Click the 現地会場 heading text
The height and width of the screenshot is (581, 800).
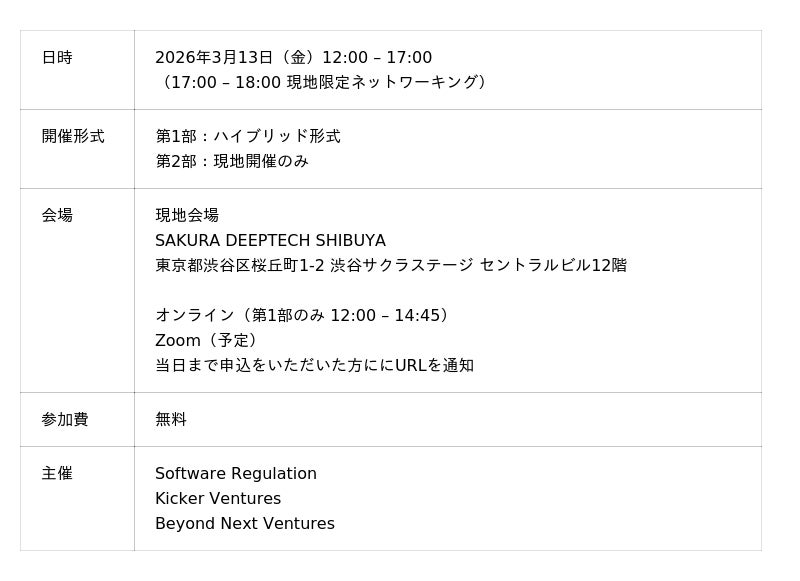coord(187,215)
